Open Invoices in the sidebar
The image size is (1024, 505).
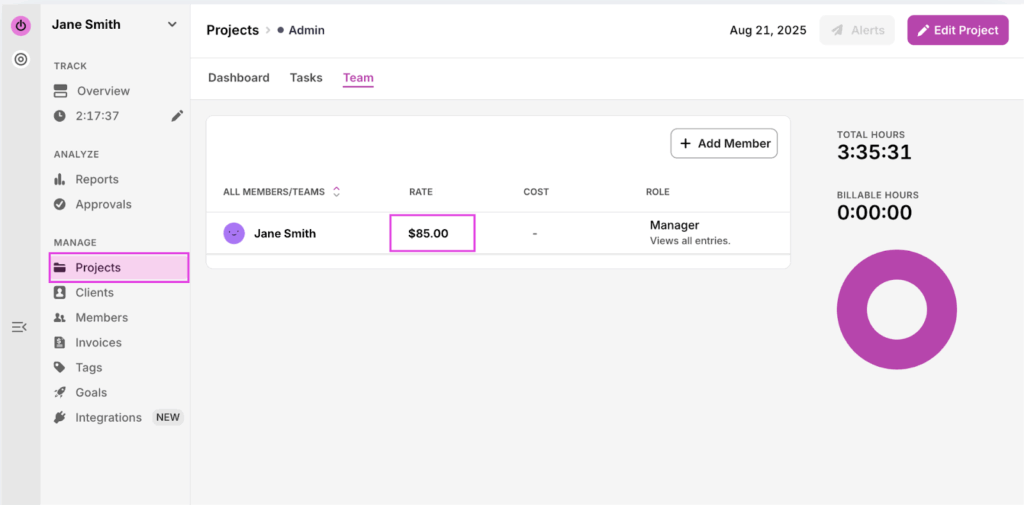click(x=98, y=343)
